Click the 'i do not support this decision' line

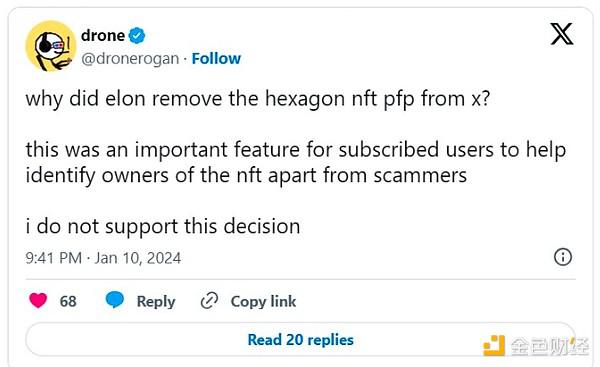pos(163,227)
